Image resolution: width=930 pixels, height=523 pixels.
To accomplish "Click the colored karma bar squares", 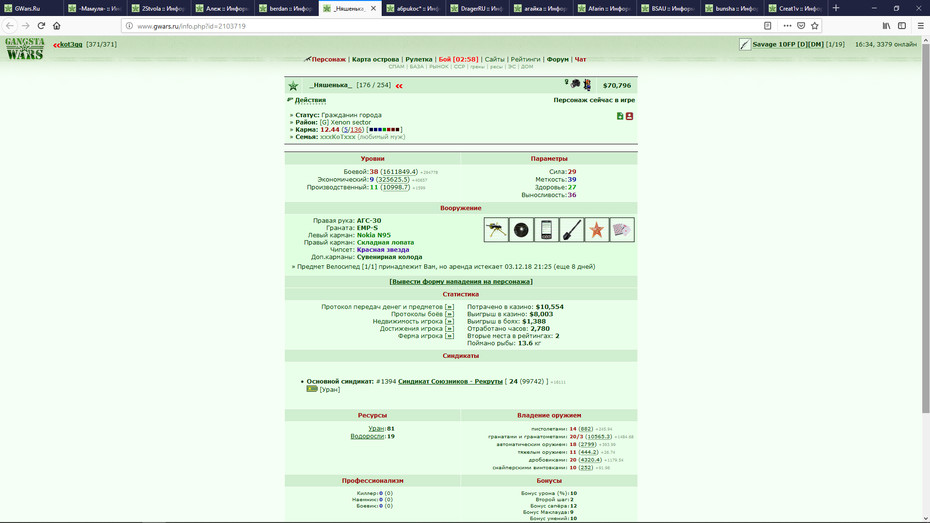I will 384,130.
